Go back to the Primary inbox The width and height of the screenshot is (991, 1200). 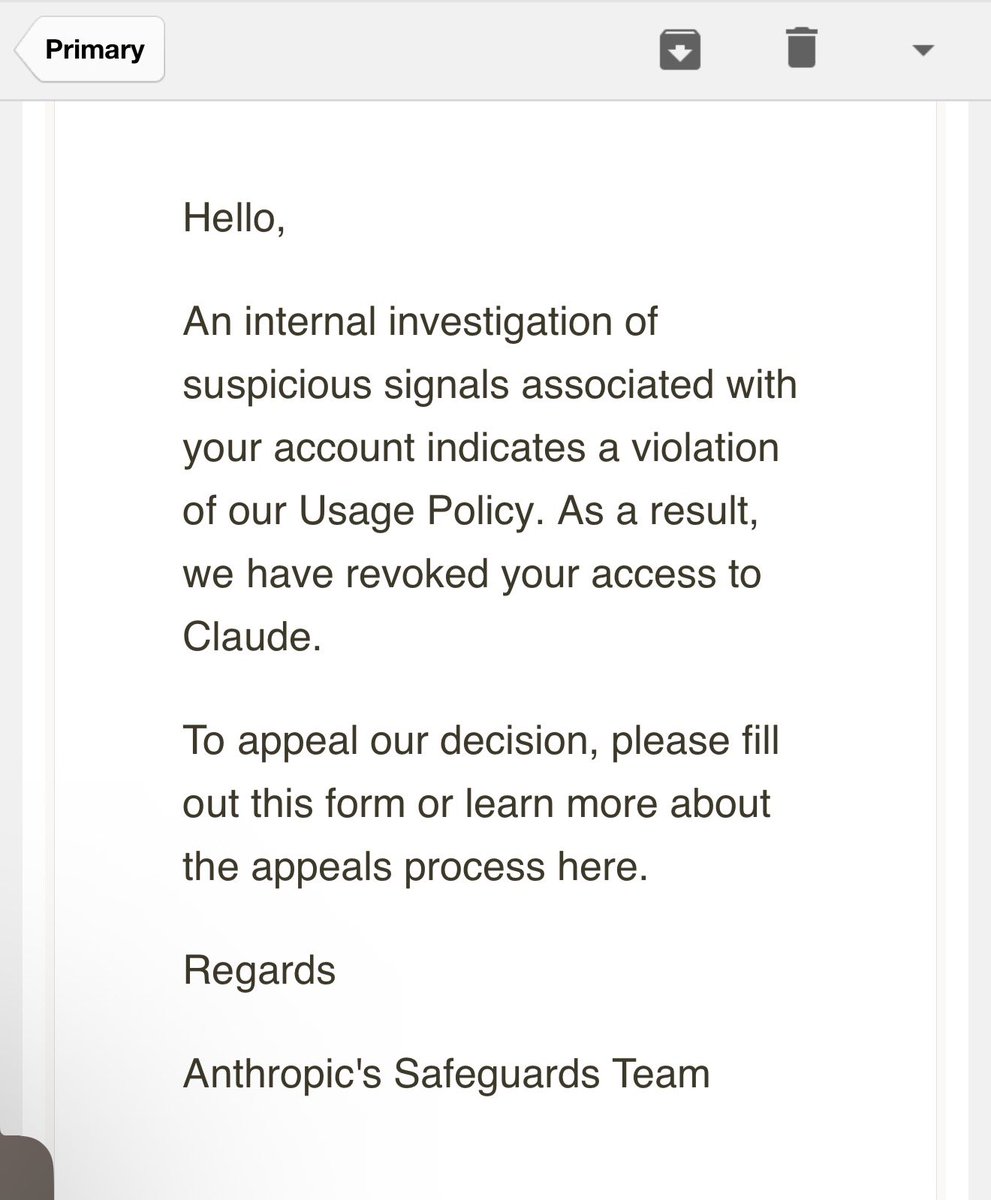(90, 49)
